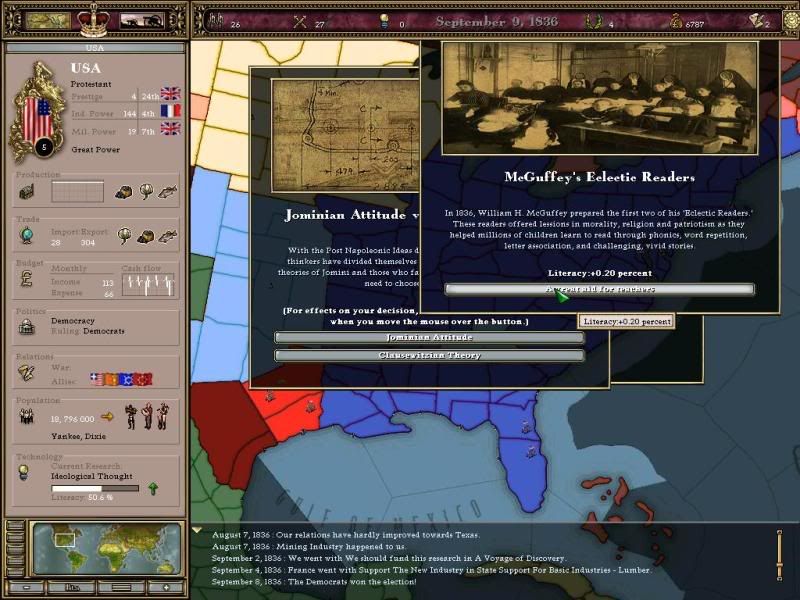Viewport: 800px width, 600px height.
Task: Open the Trade screen via the globe icon
Action: click(x=25, y=236)
